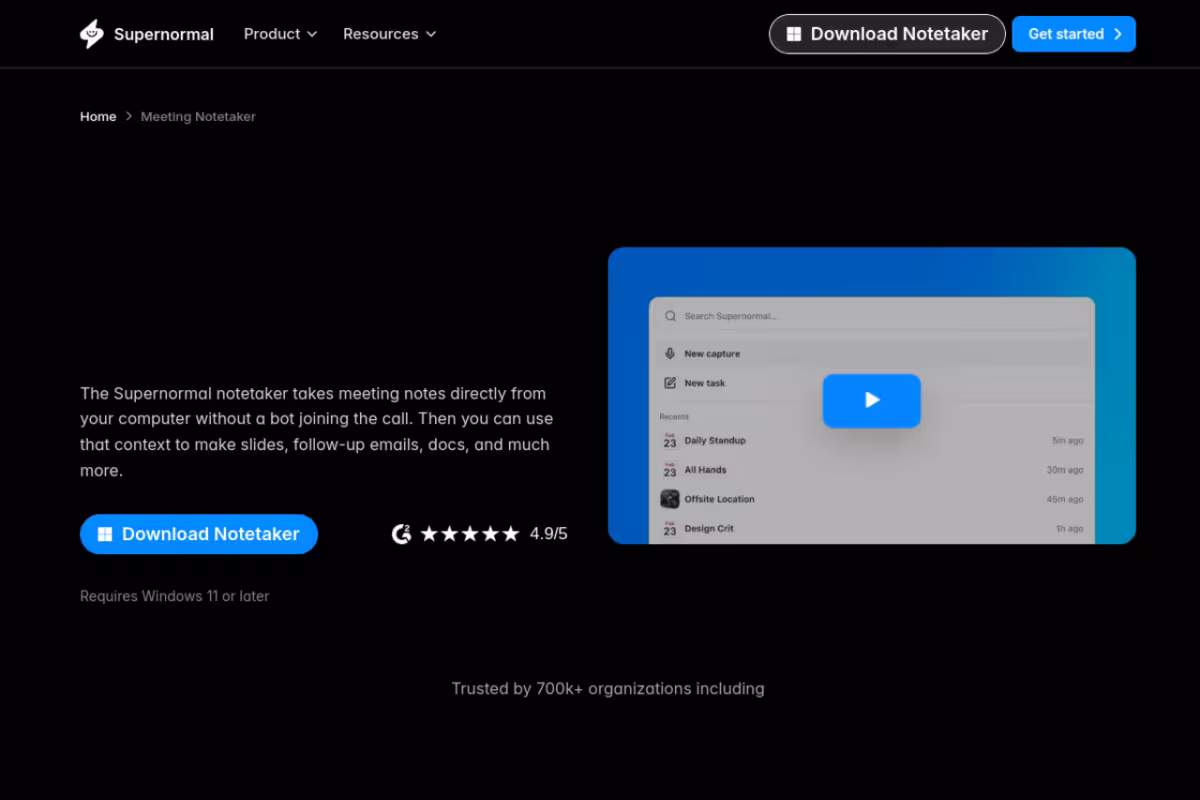Screen dimensions: 1200x800
Task: Click the G2 rating logo icon
Action: point(401,534)
